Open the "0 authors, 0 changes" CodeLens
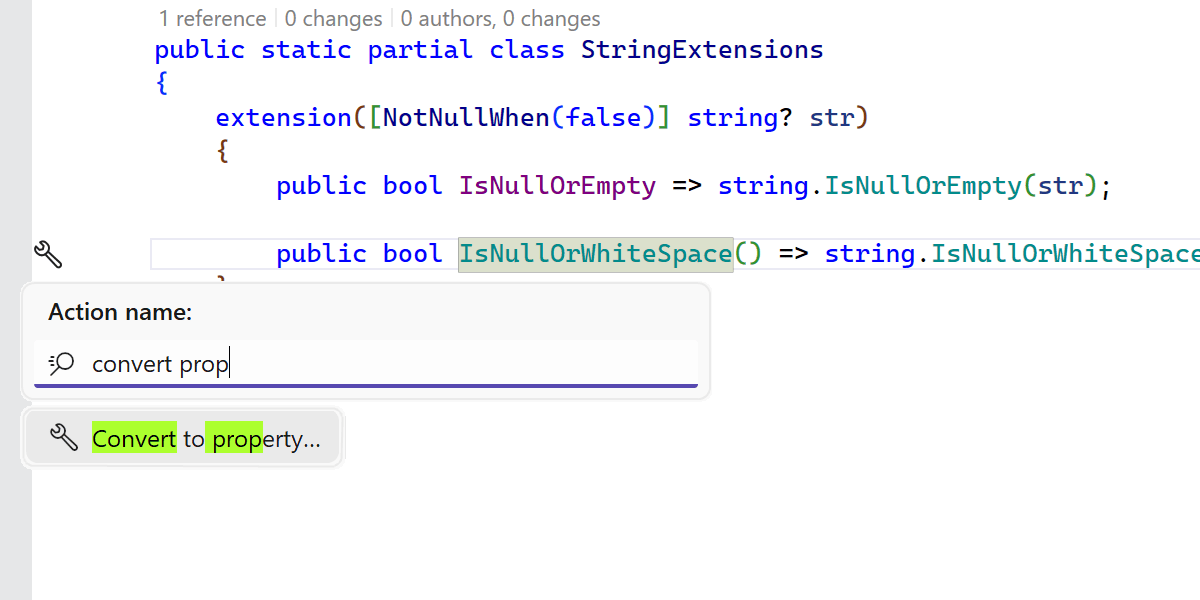Image resolution: width=1200 pixels, height=600 pixels. tap(500, 19)
